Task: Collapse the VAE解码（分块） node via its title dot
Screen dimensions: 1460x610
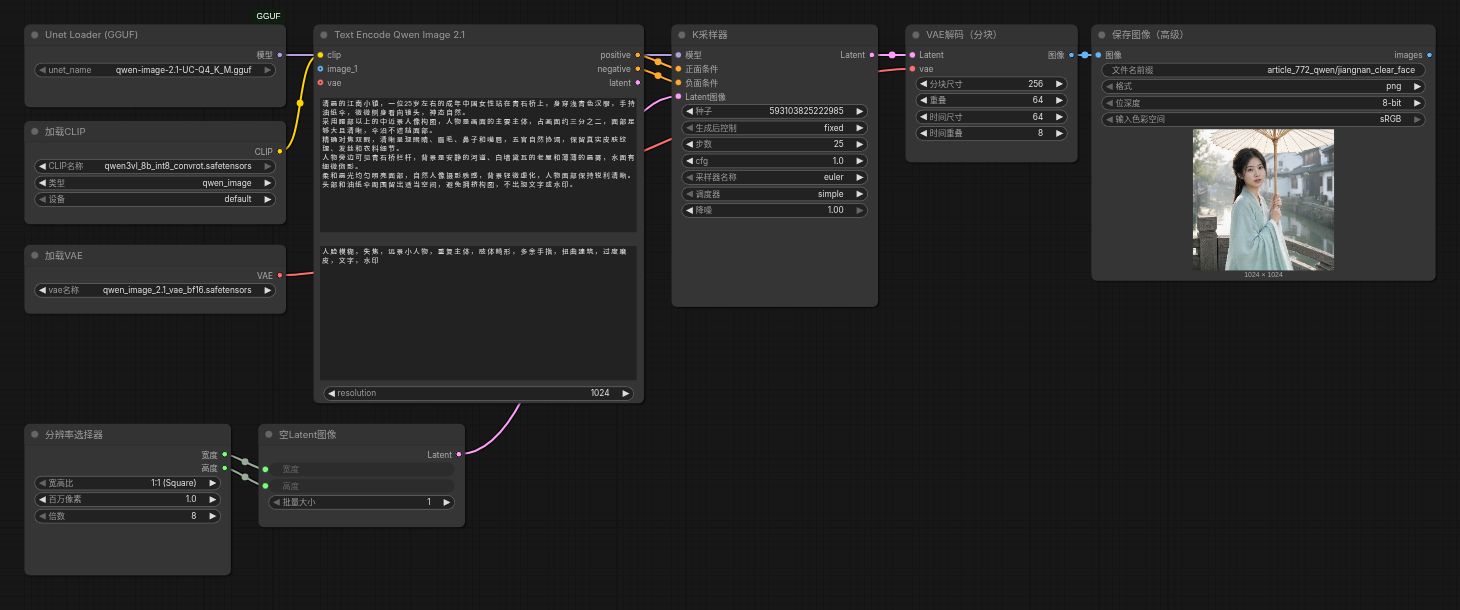Action: point(916,34)
